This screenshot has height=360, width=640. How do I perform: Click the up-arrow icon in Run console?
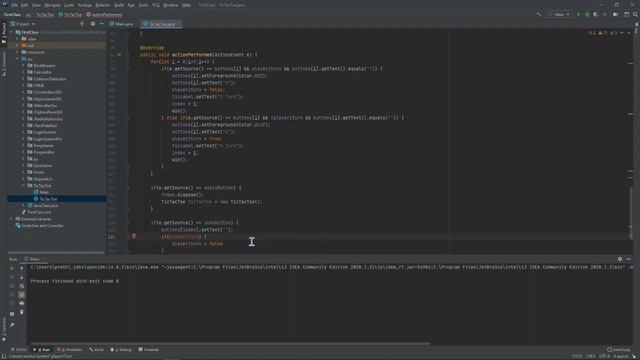22,269
